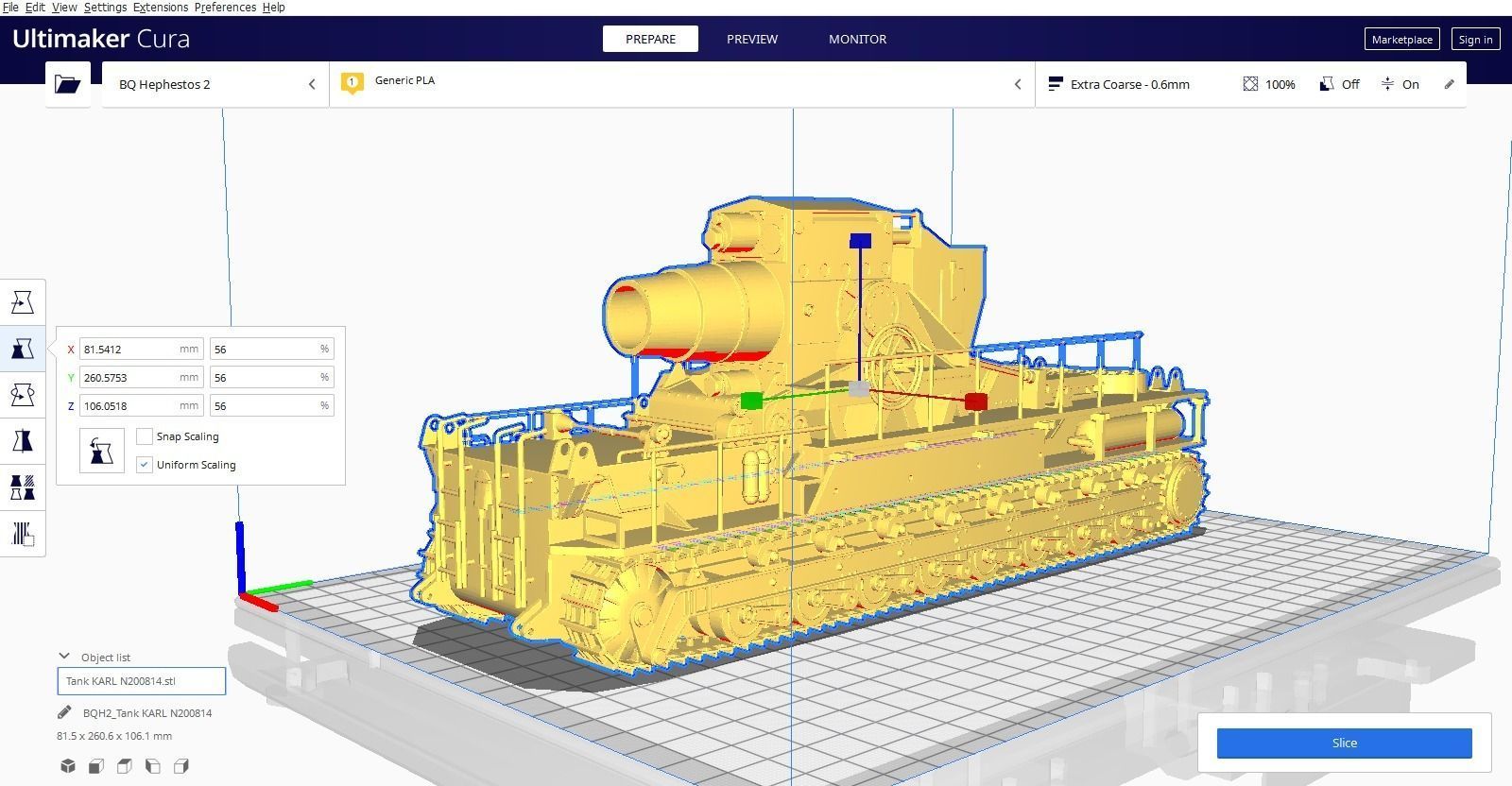Click the 81.5 x 260.6 x 106.1 mm dimensions text
The image size is (1512, 786).
click(114, 736)
